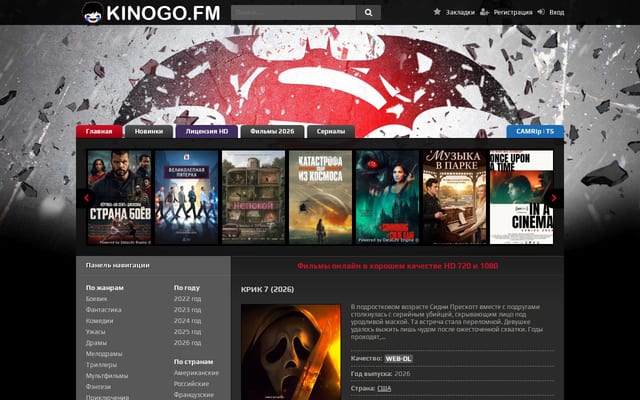Click the Российские country link

click(x=191, y=384)
